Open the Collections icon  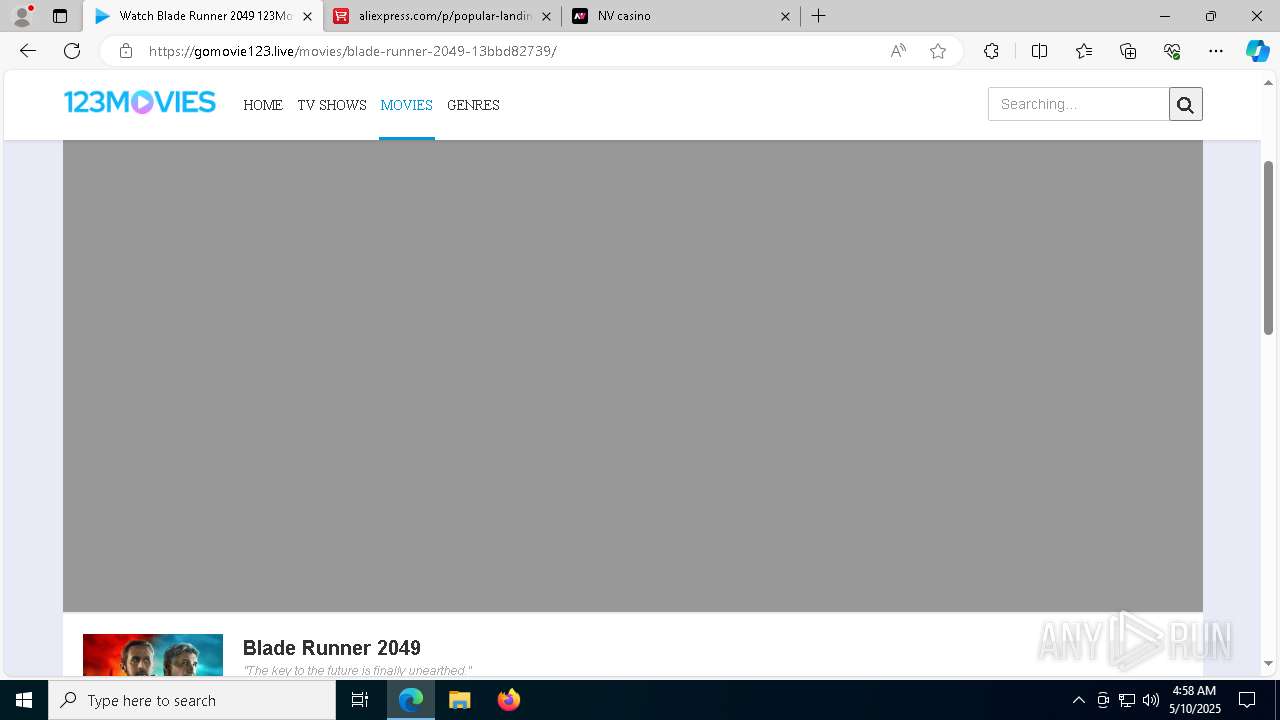tap(1128, 51)
